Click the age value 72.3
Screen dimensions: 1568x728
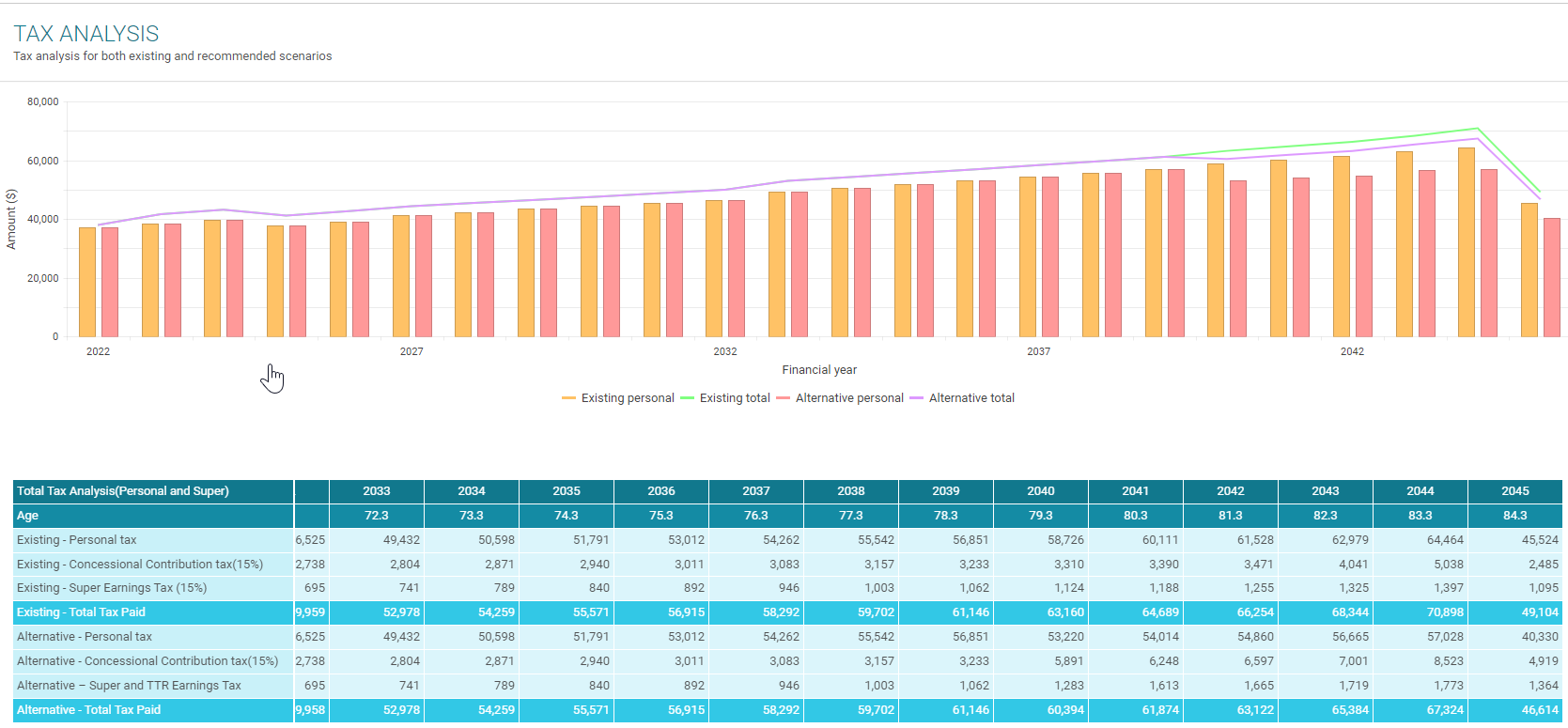(377, 516)
